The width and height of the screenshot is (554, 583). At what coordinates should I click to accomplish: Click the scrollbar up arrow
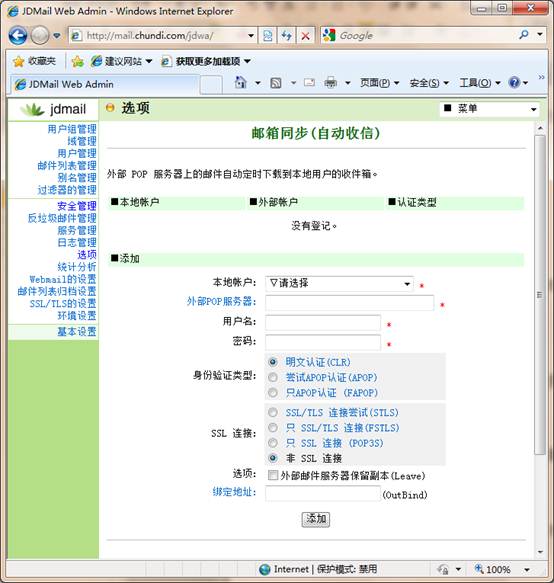tap(540, 128)
